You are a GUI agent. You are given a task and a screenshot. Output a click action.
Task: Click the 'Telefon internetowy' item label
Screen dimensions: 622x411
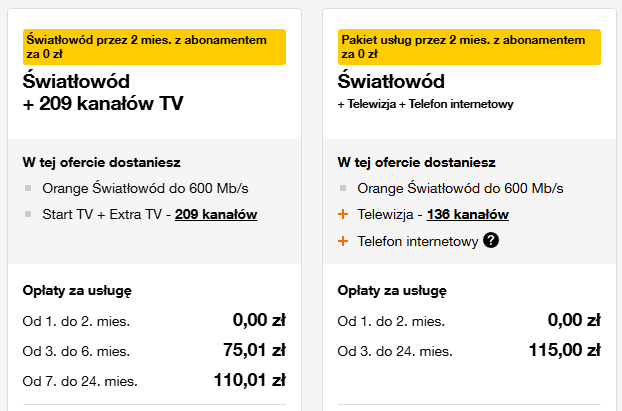(418, 240)
